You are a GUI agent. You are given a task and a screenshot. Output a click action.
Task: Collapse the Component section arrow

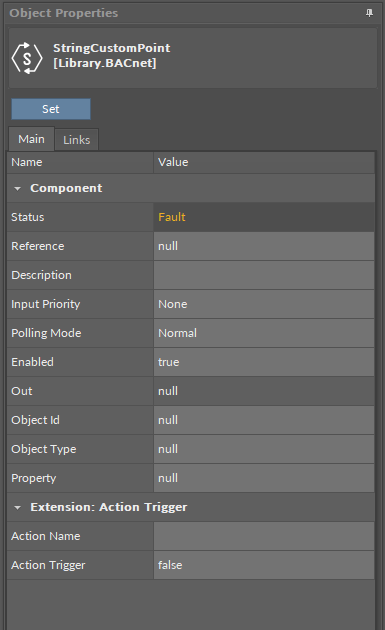click(x=17, y=188)
